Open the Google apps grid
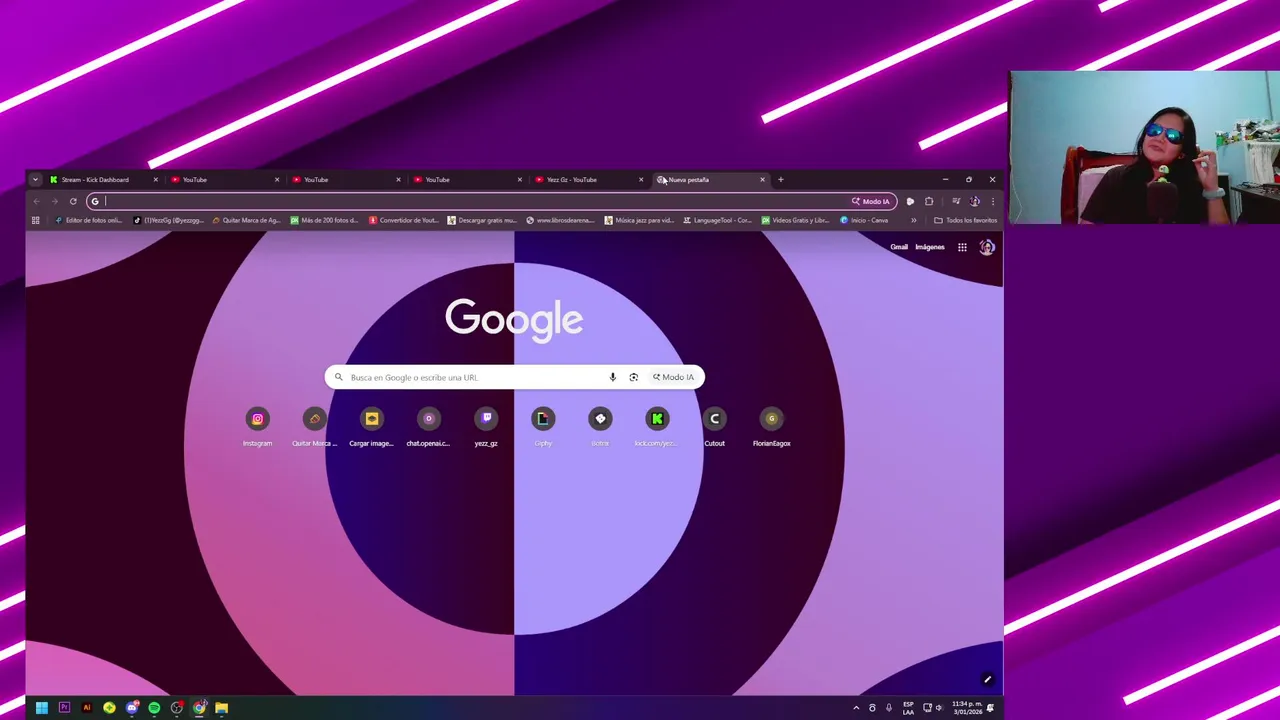This screenshot has width=1280, height=720. [x=962, y=247]
